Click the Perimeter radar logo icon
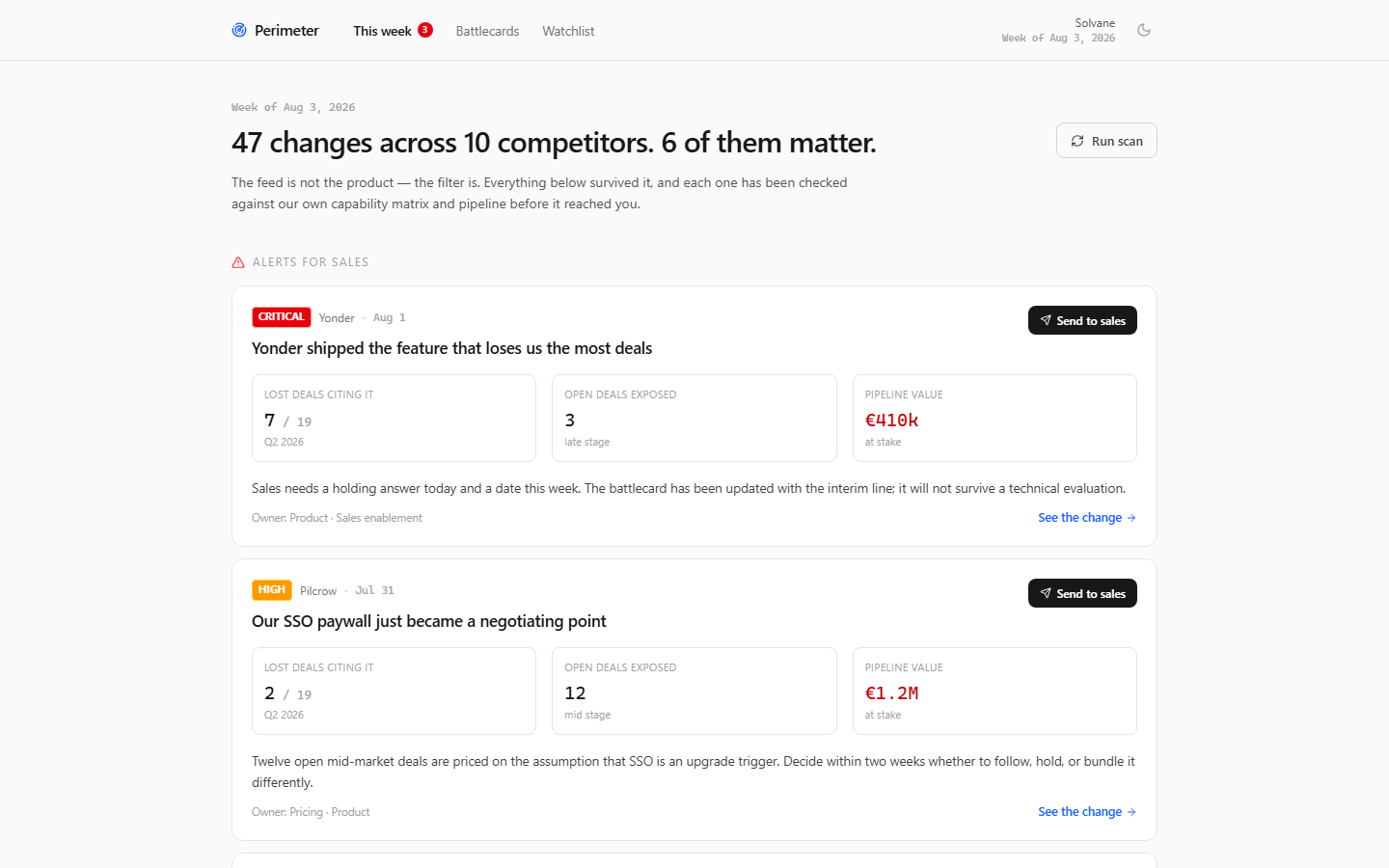Screen dimensions: 1389x868 (x=239, y=30)
